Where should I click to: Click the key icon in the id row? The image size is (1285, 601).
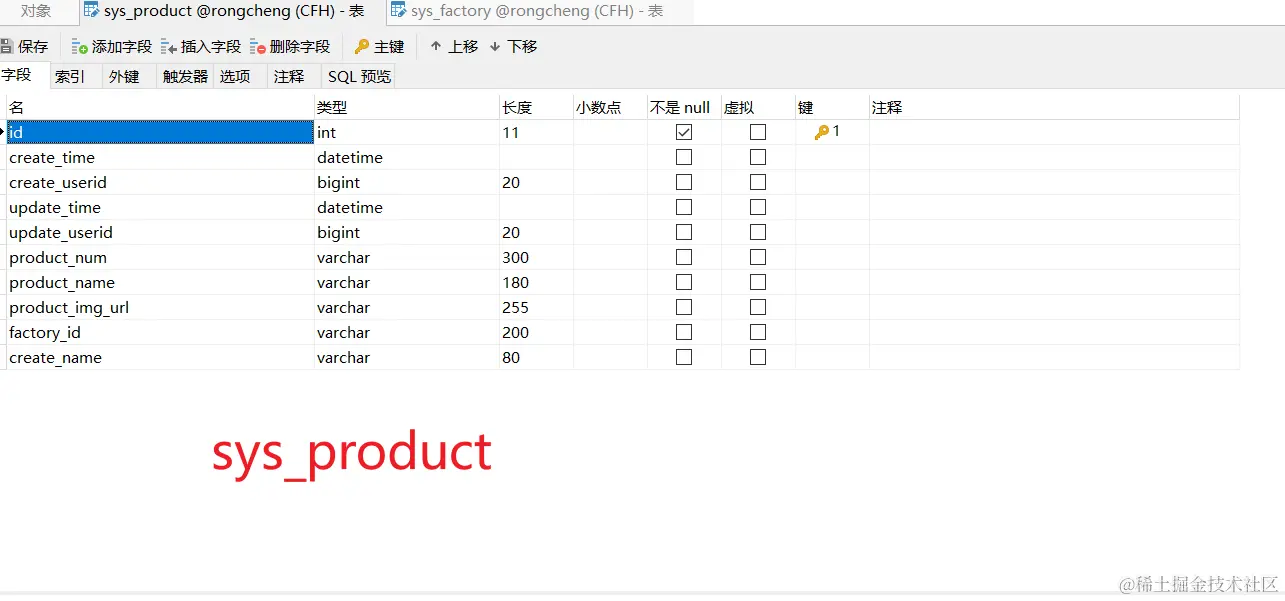(x=822, y=132)
